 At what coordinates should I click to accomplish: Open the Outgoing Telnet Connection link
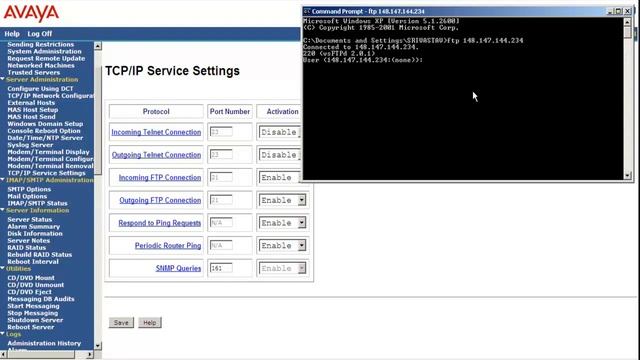coord(156,155)
